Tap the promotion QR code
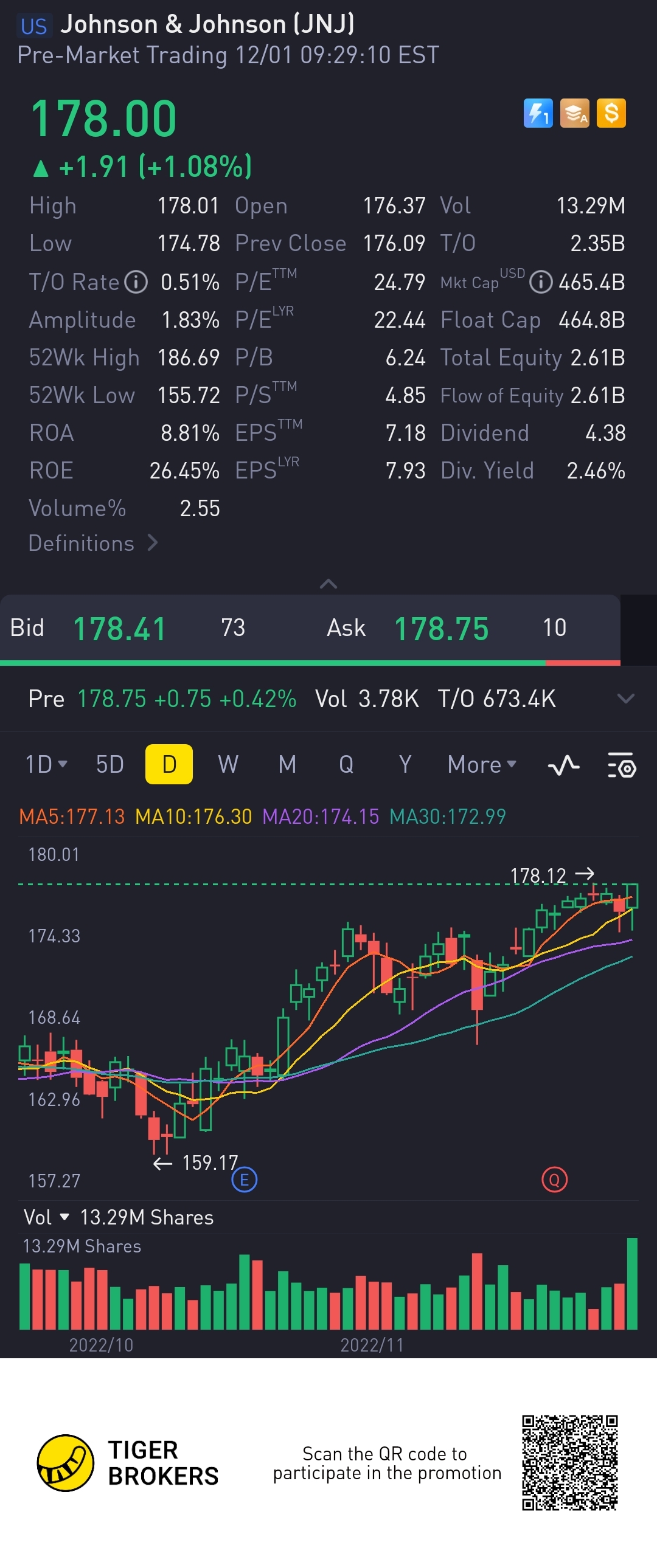 (570, 1463)
